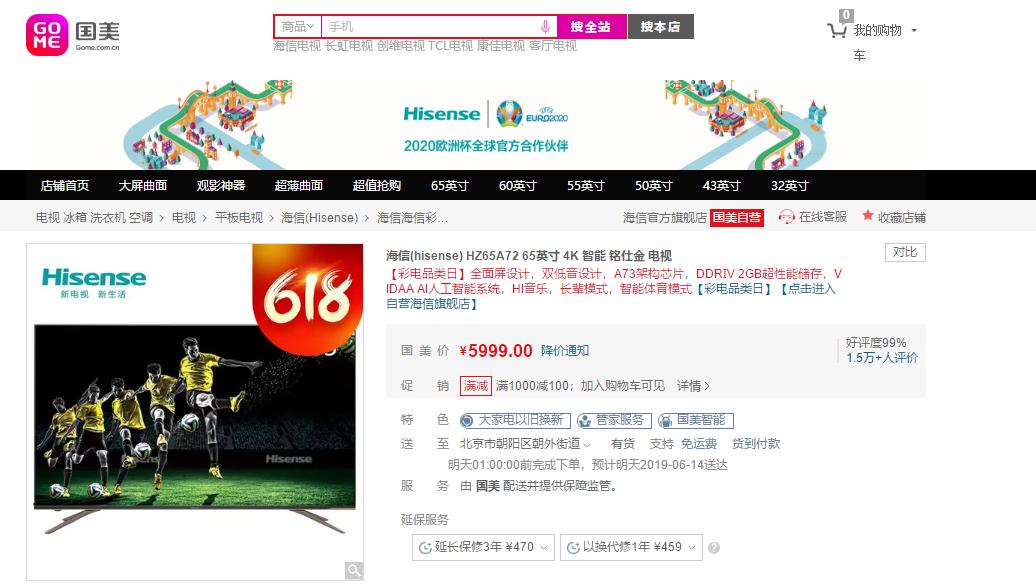The image size is (1036, 588).
Task: Expand the 我的购物车 dropdown arrow
Action: pos(914,30)
